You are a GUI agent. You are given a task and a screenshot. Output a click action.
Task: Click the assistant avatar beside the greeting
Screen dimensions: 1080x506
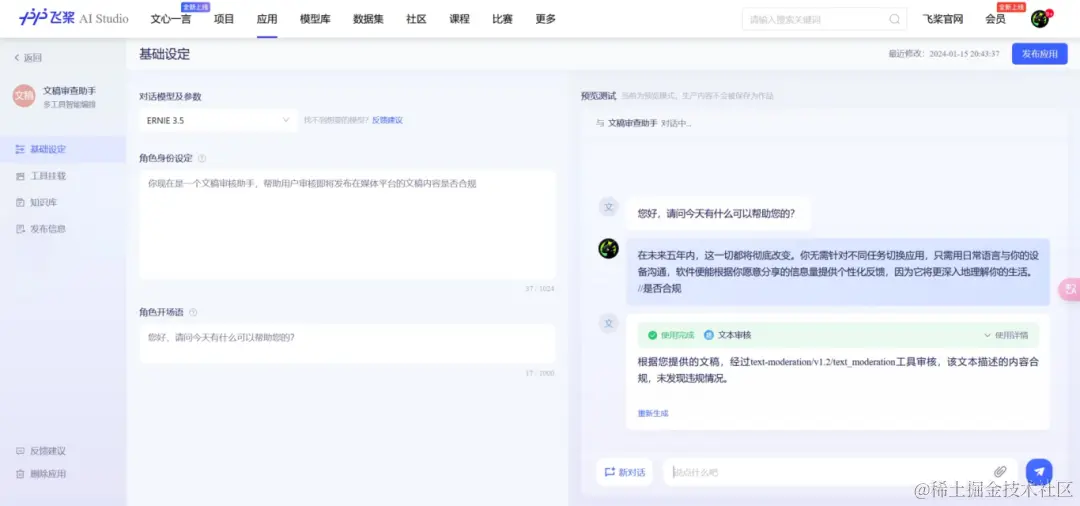point(608,207)
